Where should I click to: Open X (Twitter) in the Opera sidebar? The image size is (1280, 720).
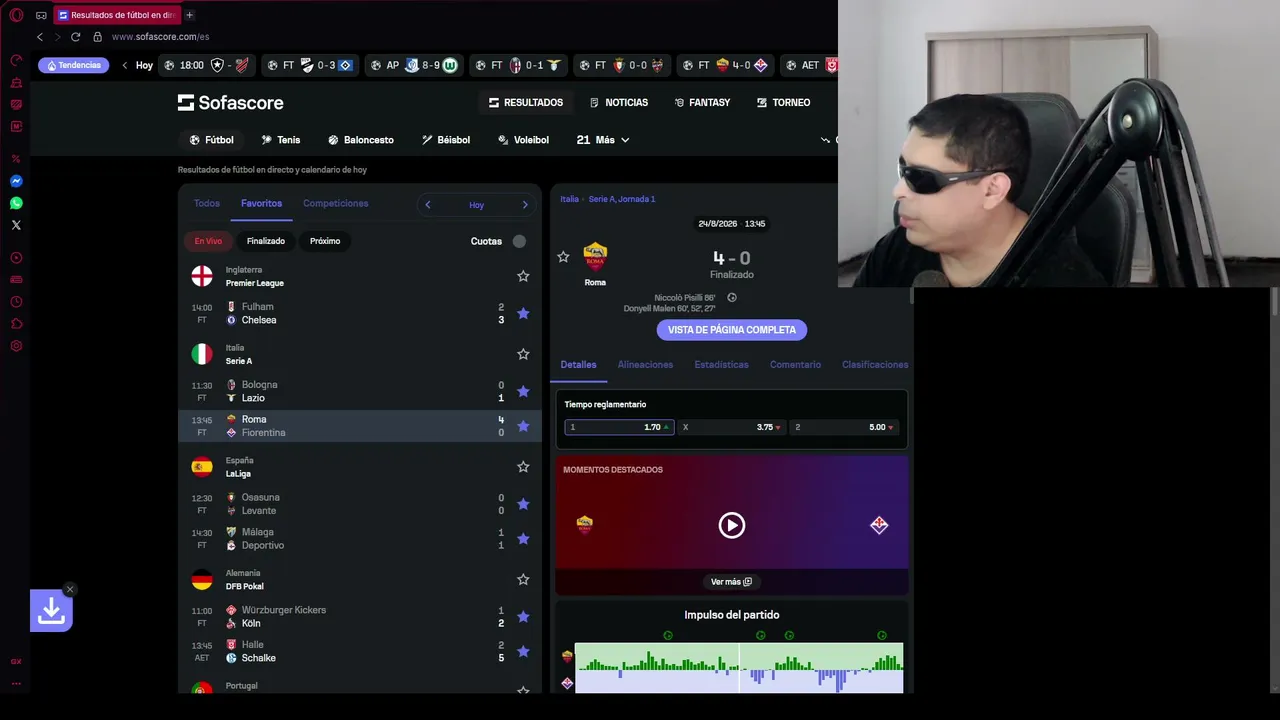click(16, 225)
